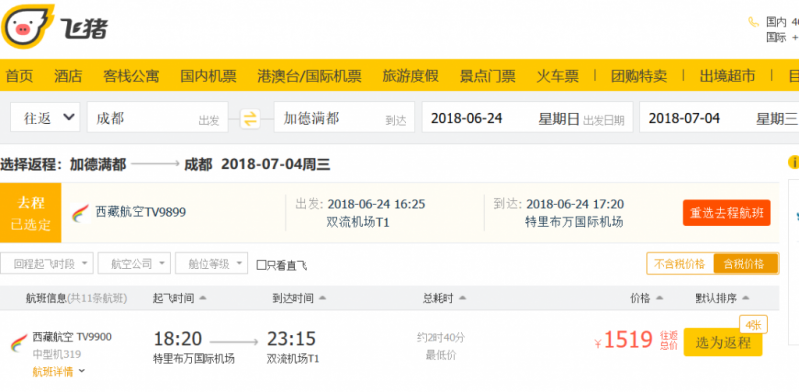Click 选为返程 button for TV9900

(x=723, y=343)
